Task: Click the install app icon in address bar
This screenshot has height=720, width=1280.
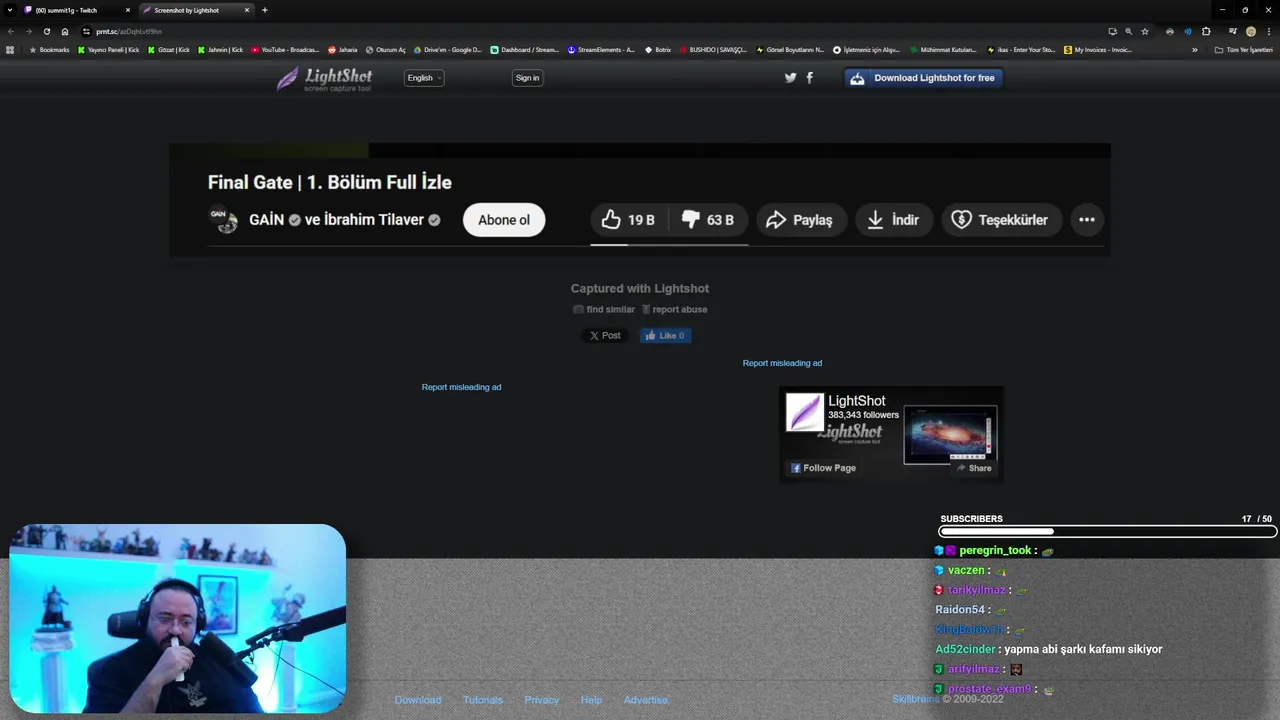Action: pos(1112,31)
